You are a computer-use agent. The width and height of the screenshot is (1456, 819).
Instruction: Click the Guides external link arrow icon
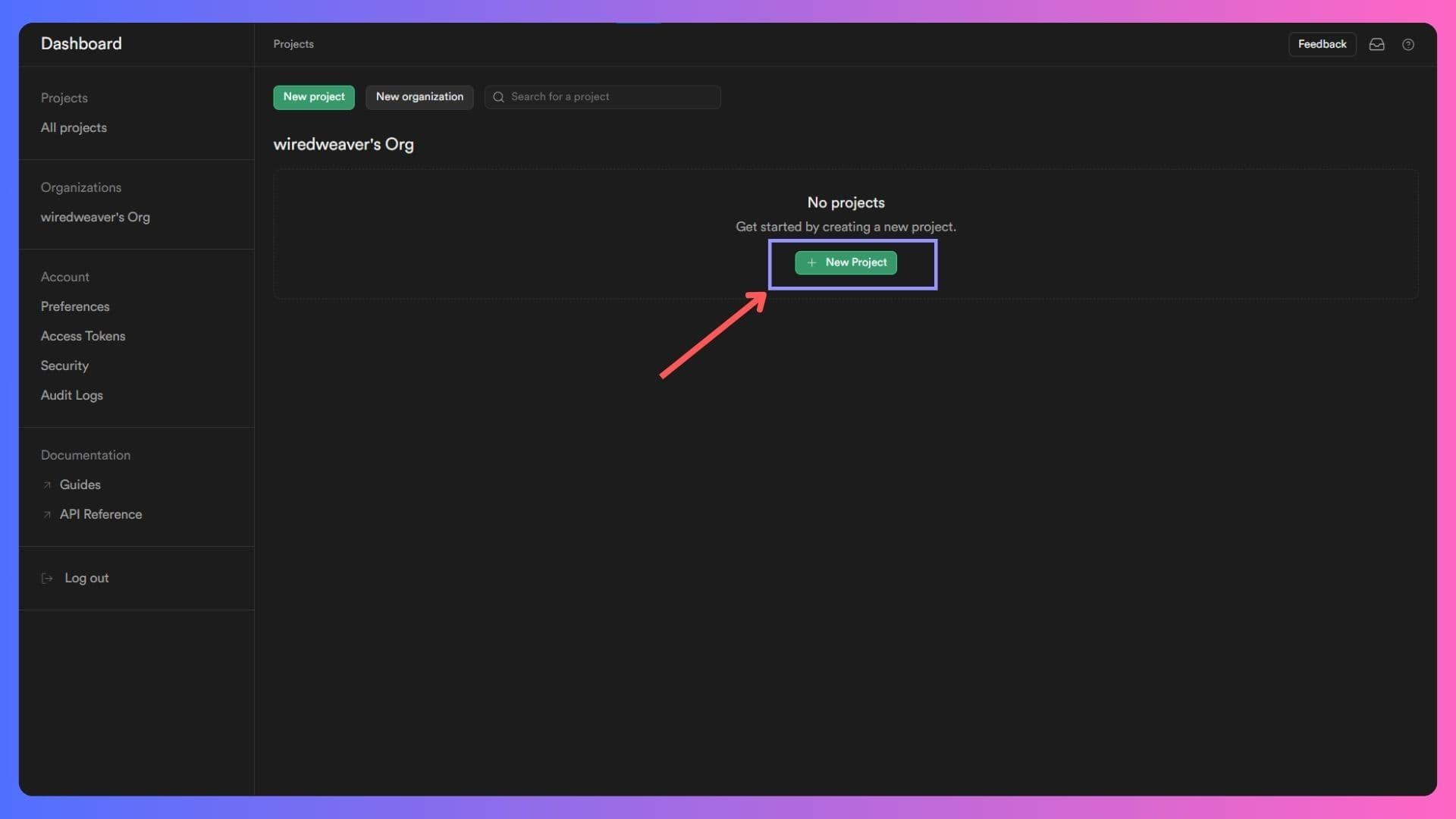coord(47,485)
